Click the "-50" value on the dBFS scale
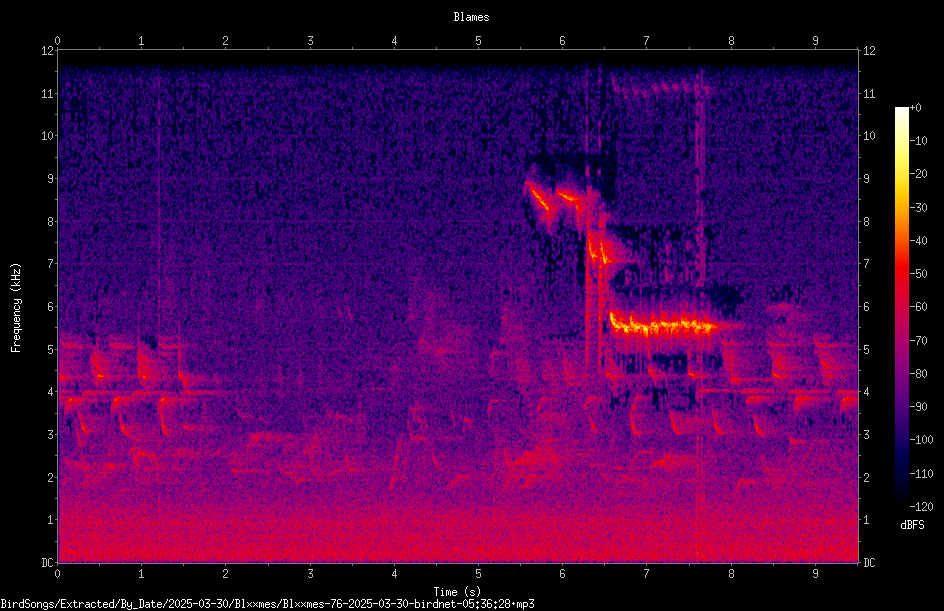Screen dimensions: 944x611 pos(919,274)
